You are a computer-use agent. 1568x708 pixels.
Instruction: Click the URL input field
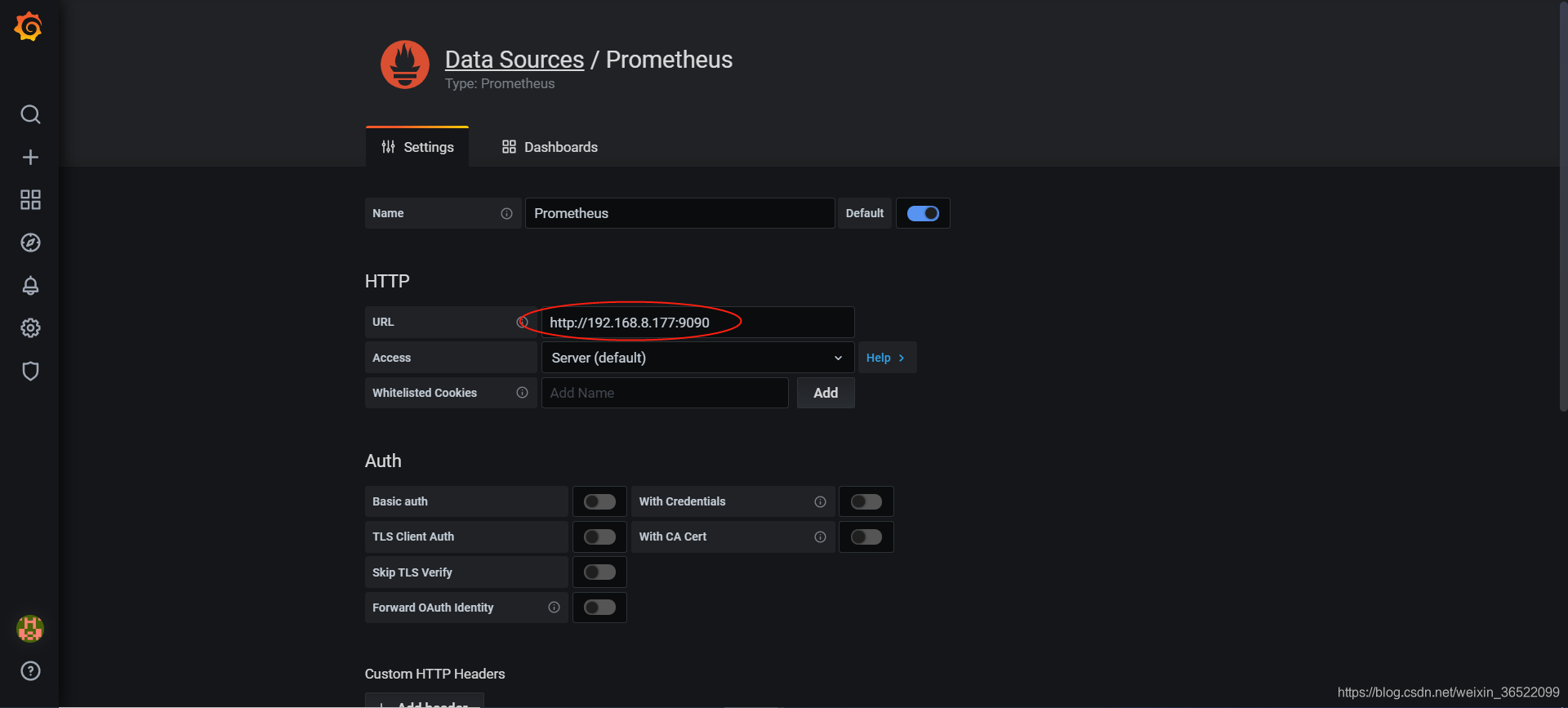(x=697, y=323)
